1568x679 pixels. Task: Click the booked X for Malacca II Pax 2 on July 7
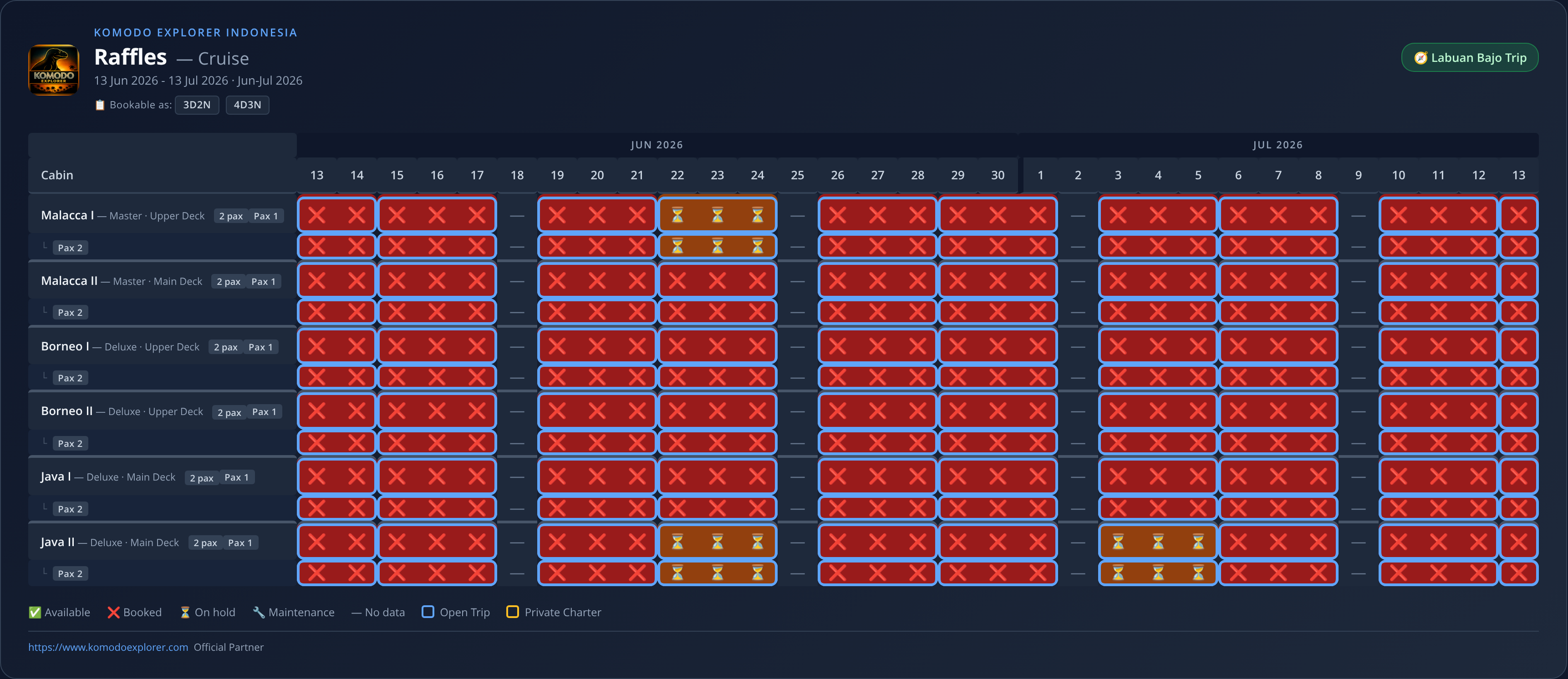tap(1278, 312)
